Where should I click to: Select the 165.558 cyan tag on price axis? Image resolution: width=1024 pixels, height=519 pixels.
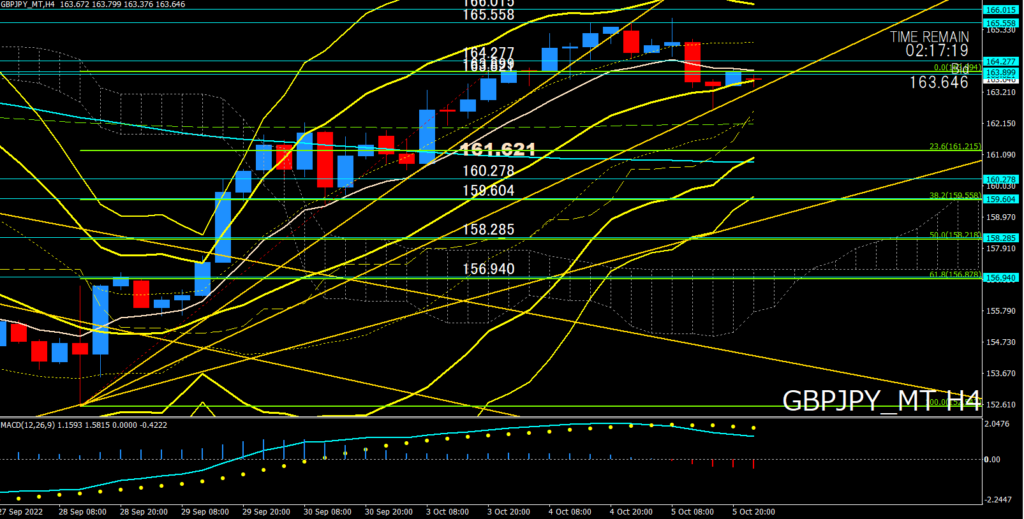[1000, 23]
